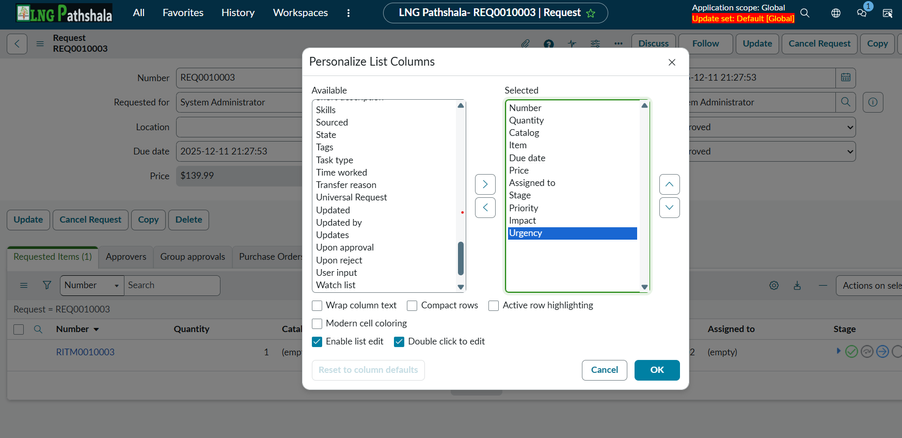Click the list Search input field

pyautogui.click(x=173, y=285)
